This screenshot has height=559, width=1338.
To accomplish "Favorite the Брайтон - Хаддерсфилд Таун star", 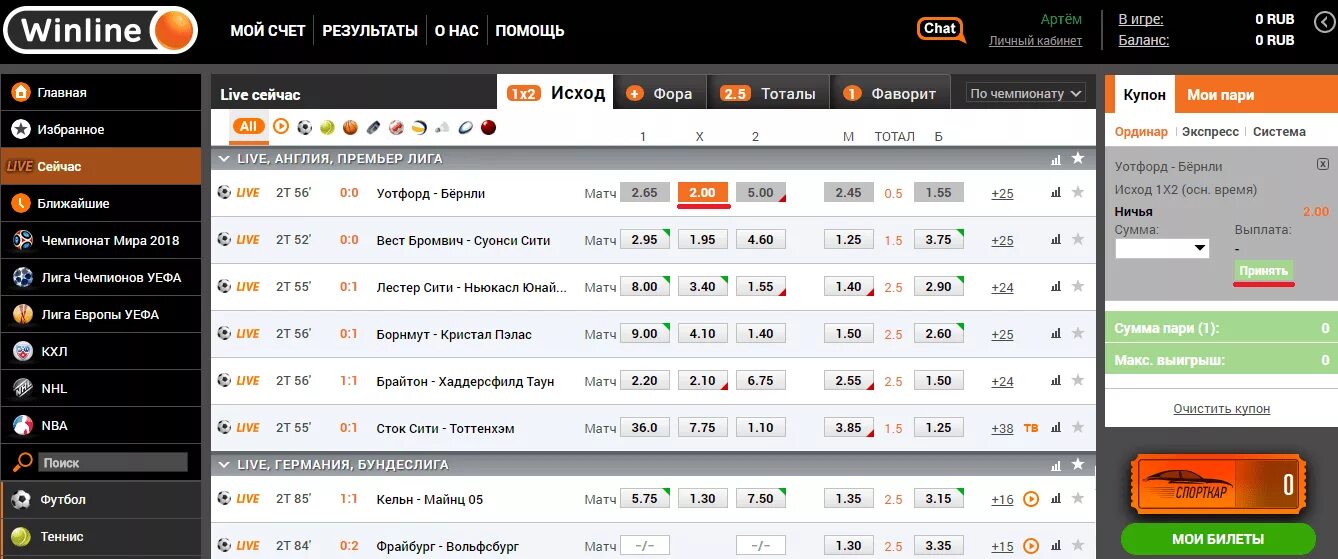I will (1078, 380).
